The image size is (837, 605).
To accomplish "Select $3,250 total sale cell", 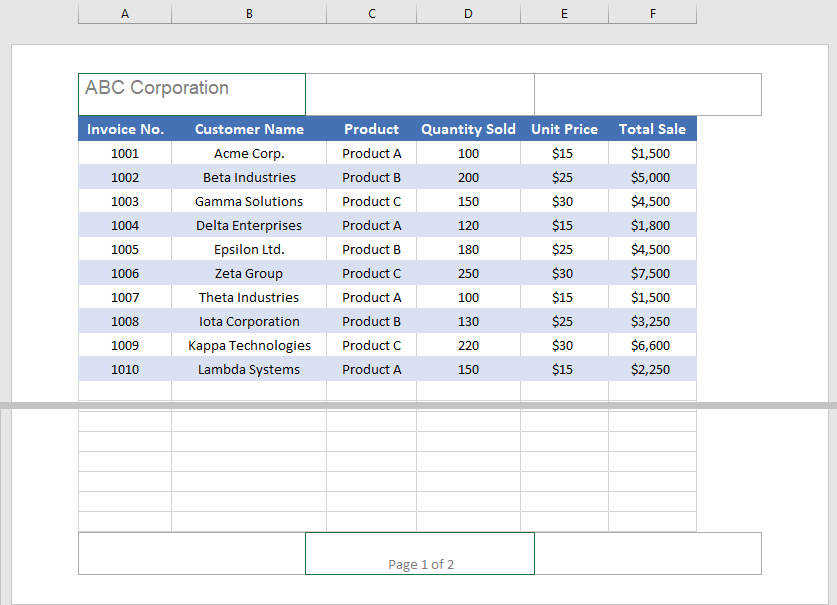I will click(x=652, y=321).
